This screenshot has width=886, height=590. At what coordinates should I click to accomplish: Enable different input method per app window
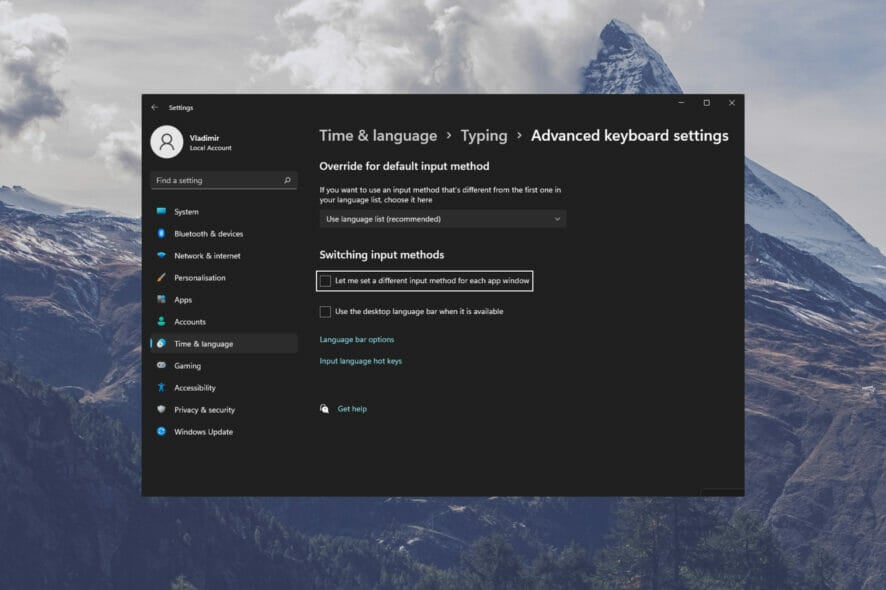coord(325,281)
